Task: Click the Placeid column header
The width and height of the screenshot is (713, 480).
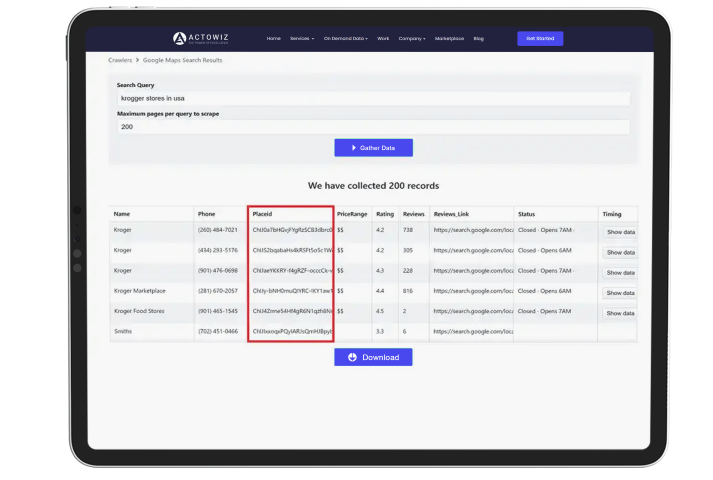Action: point(262,214)
